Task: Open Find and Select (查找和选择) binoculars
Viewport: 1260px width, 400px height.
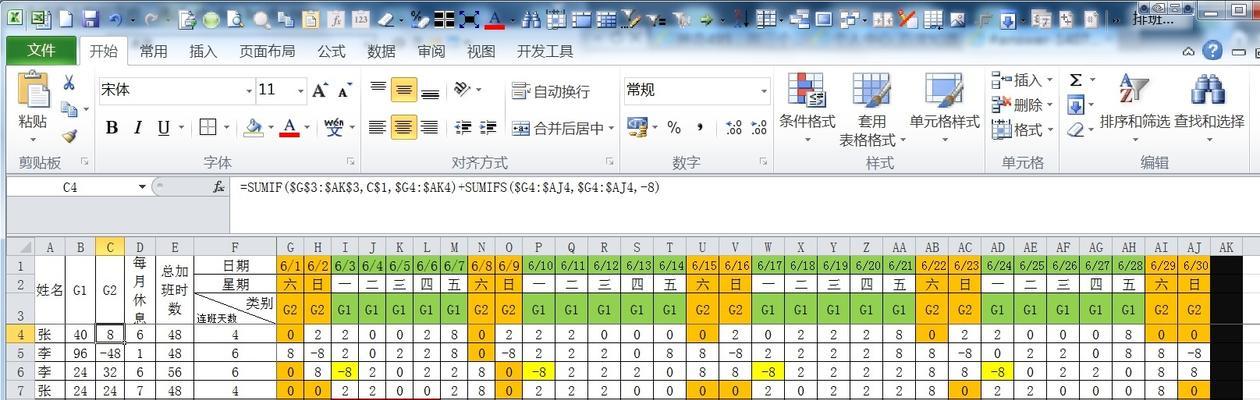Action: point(1209,108)
